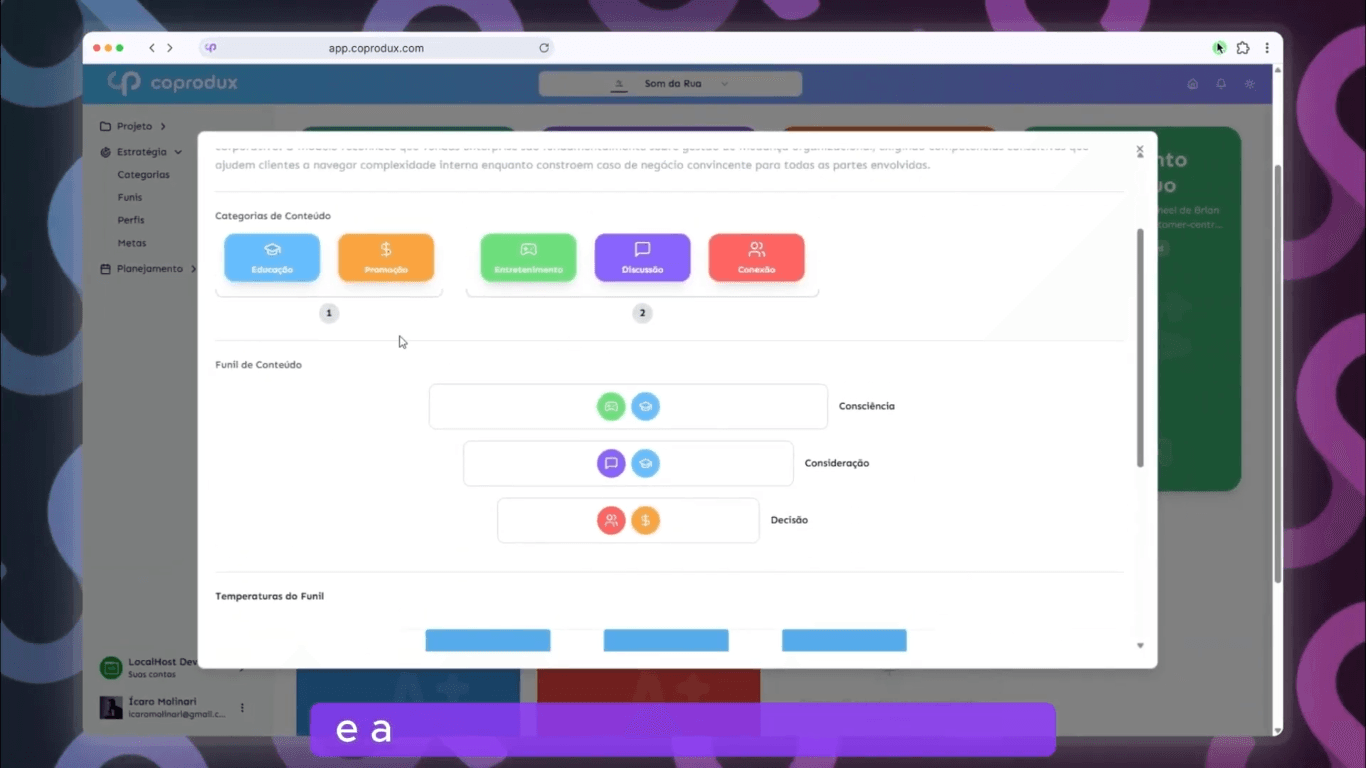
Task: Open the browser extensions puzzle icon
Action: pos(1243,48)
